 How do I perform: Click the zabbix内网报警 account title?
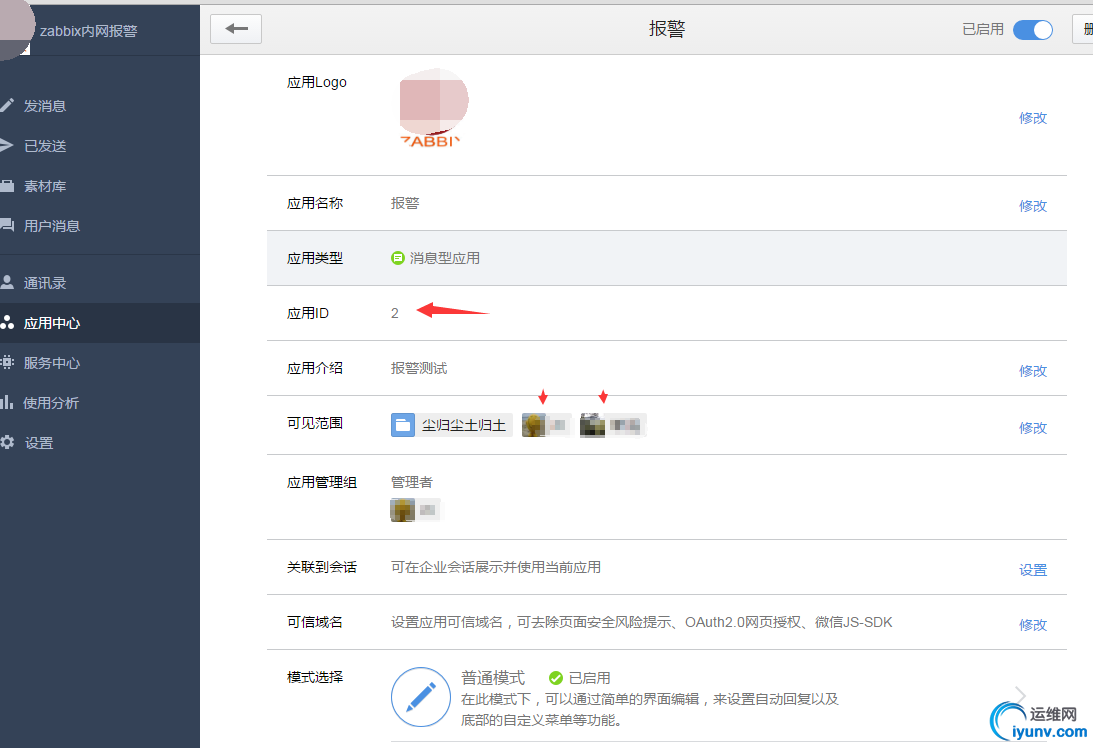[89, 31]
